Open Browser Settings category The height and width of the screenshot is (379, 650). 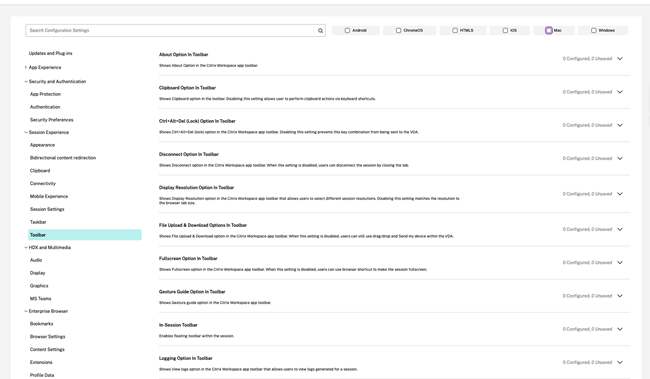point(47,337)
